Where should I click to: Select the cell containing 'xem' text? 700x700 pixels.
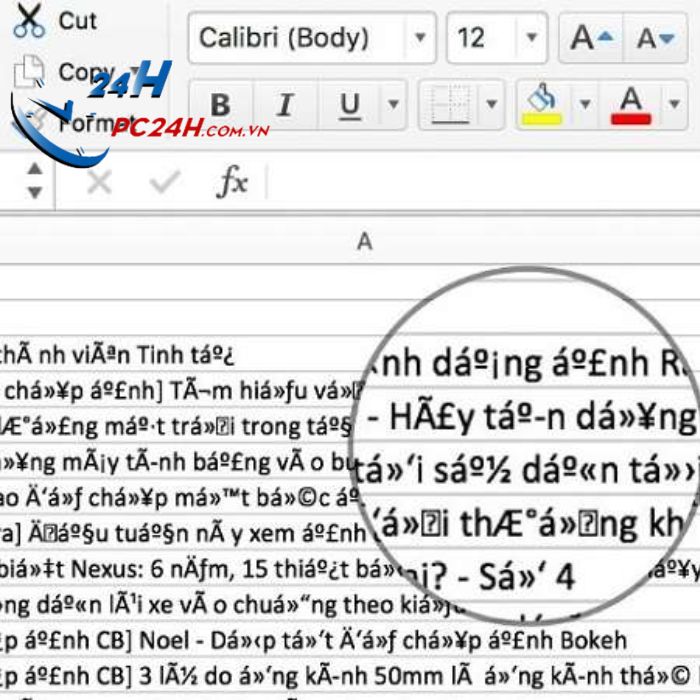point(350,533)
